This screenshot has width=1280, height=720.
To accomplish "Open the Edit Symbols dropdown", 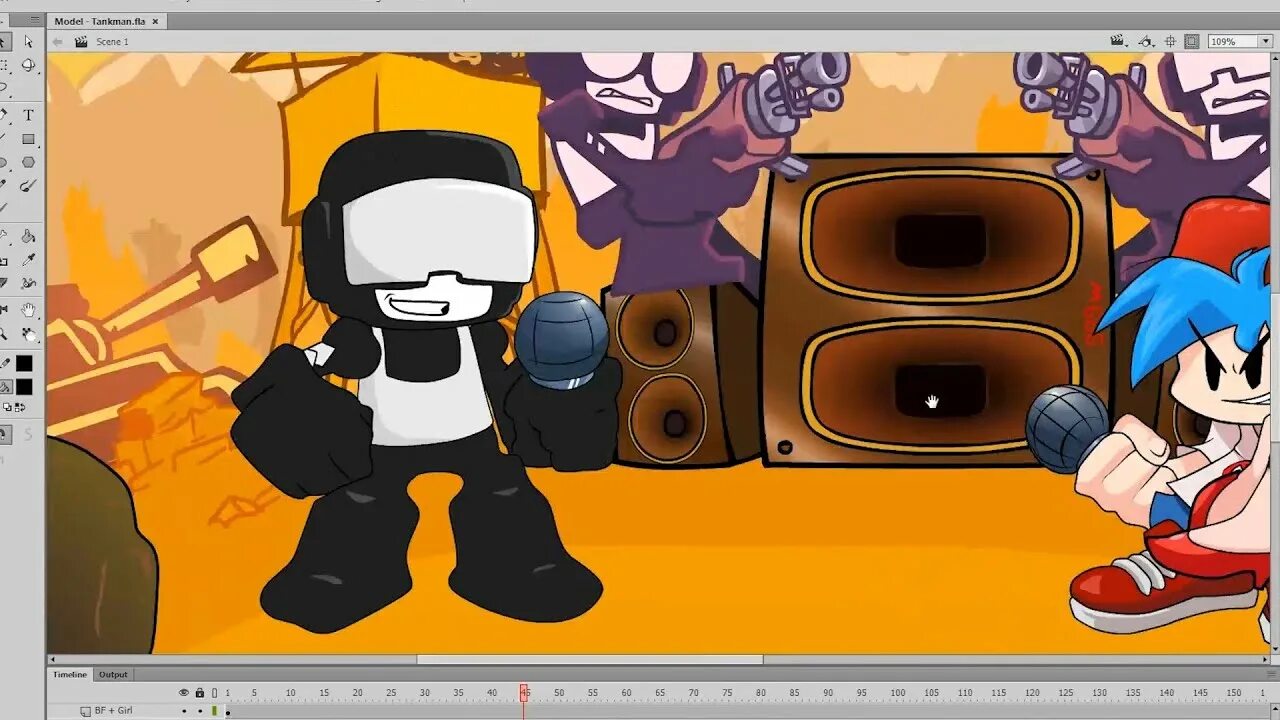I will tap(1145, 41).
